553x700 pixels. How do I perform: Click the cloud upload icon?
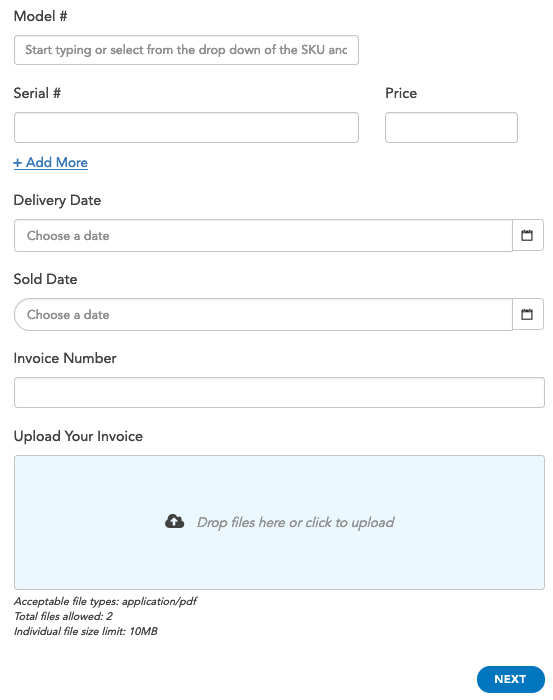point(175,521)
